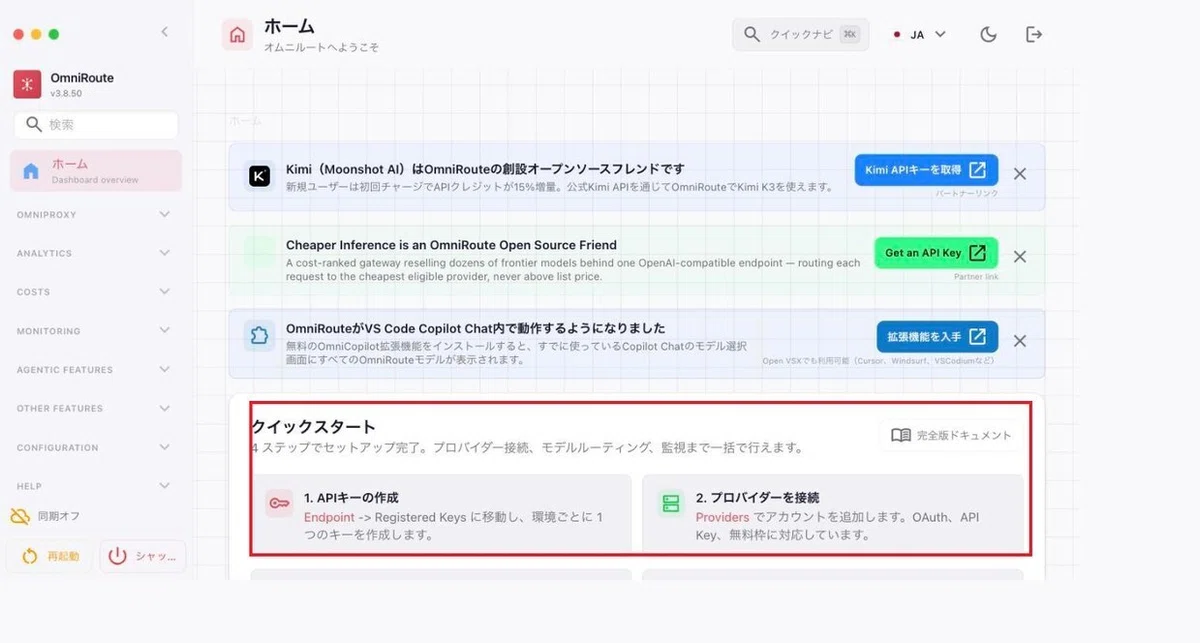This screenshot has height=643, width=1200.
Task: Click the シャッ… shutdown button
Action: point(143,556)
